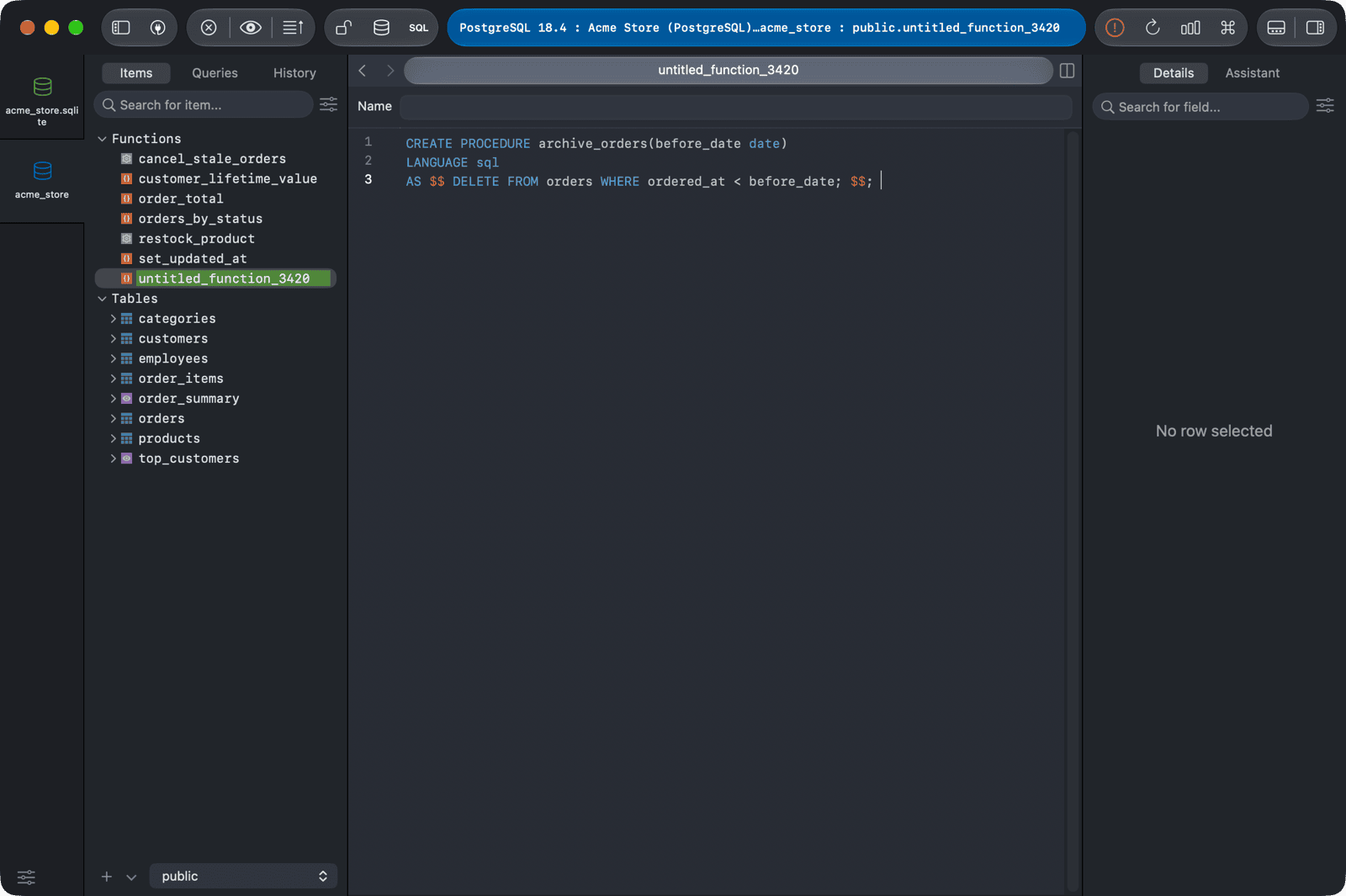Screen dimensions: 1346x896
Task: Switch to the Assistant tab
Action: click(x=1252, y=73)
